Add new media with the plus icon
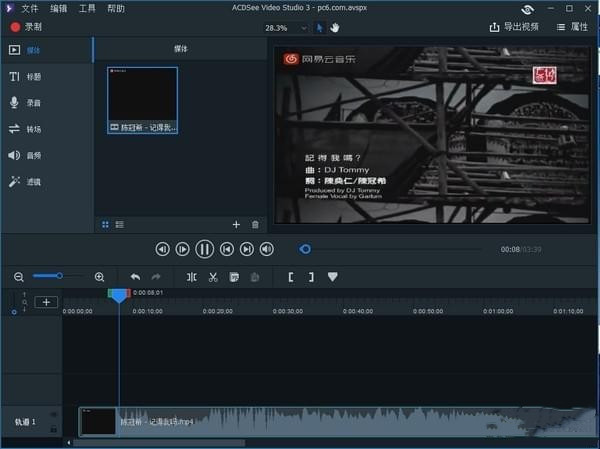 (x=236, y=225)
